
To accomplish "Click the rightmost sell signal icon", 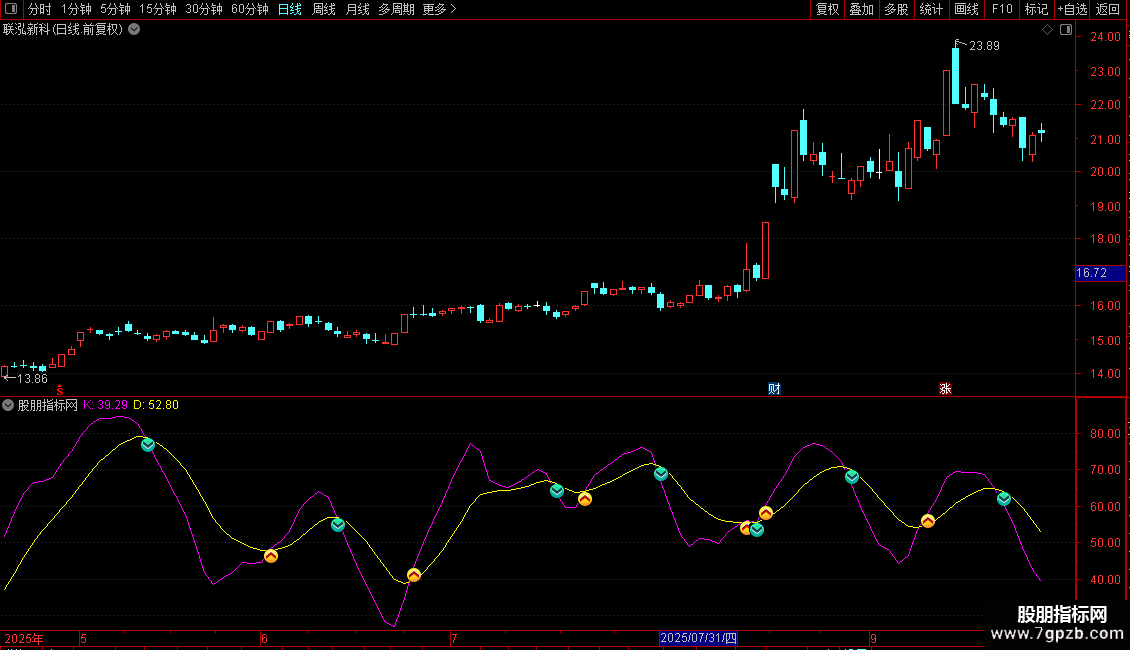I will [x=1004, y=498].
